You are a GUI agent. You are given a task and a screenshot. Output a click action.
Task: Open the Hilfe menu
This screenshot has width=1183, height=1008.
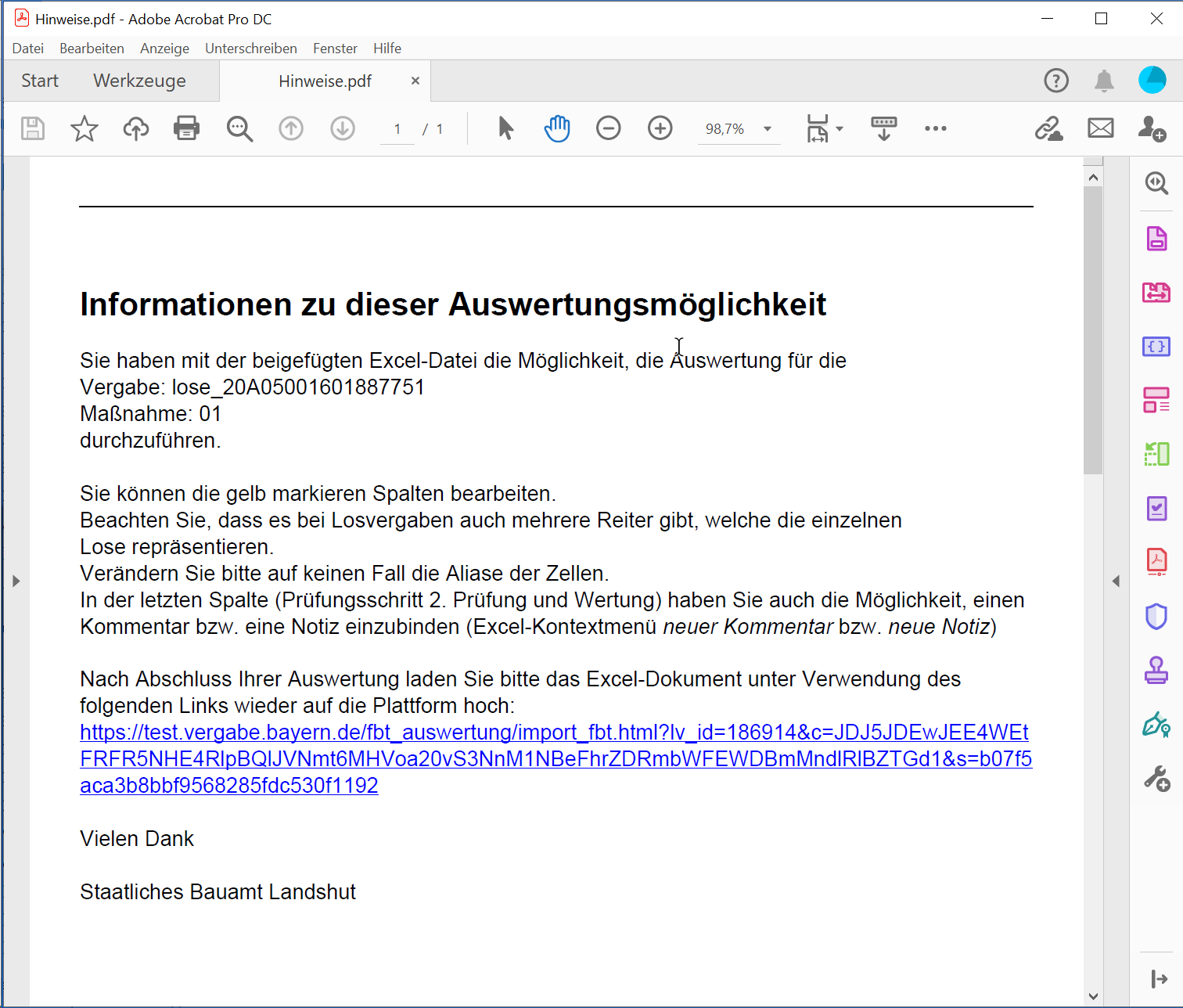387,49
